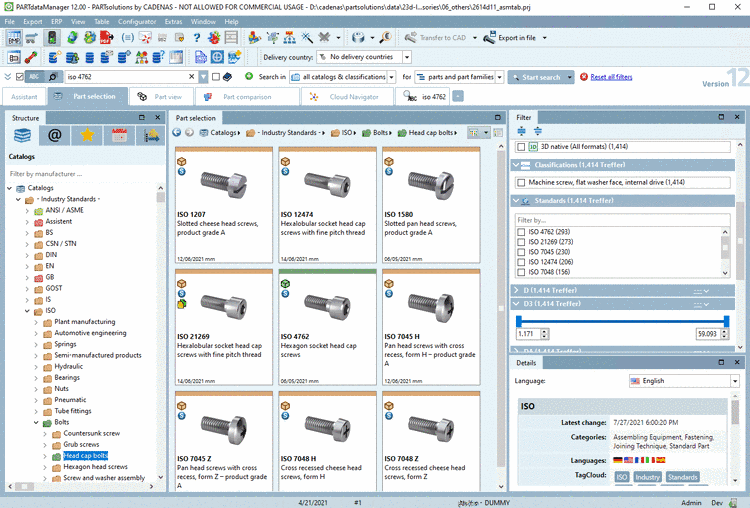Open the @ icon tab in Structure panel

click(x=55, y=136)
